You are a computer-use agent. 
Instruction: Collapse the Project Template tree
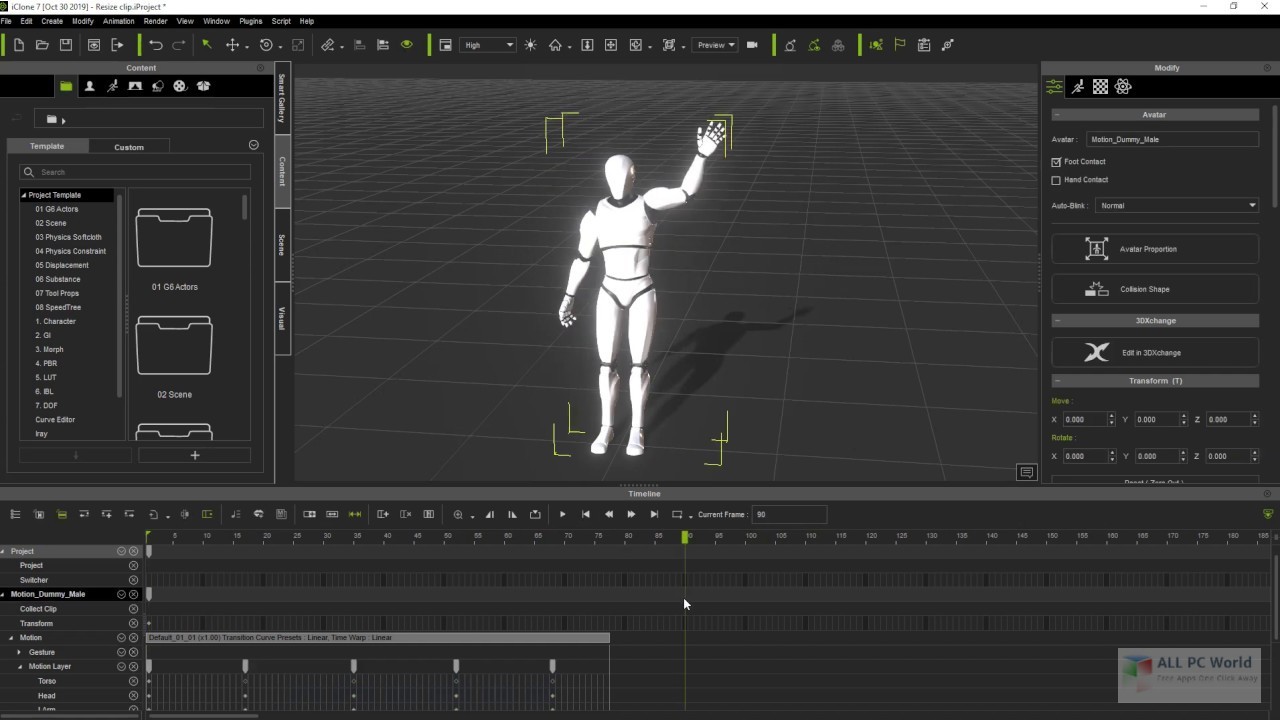pyautogui.click(x=24, y=195)
